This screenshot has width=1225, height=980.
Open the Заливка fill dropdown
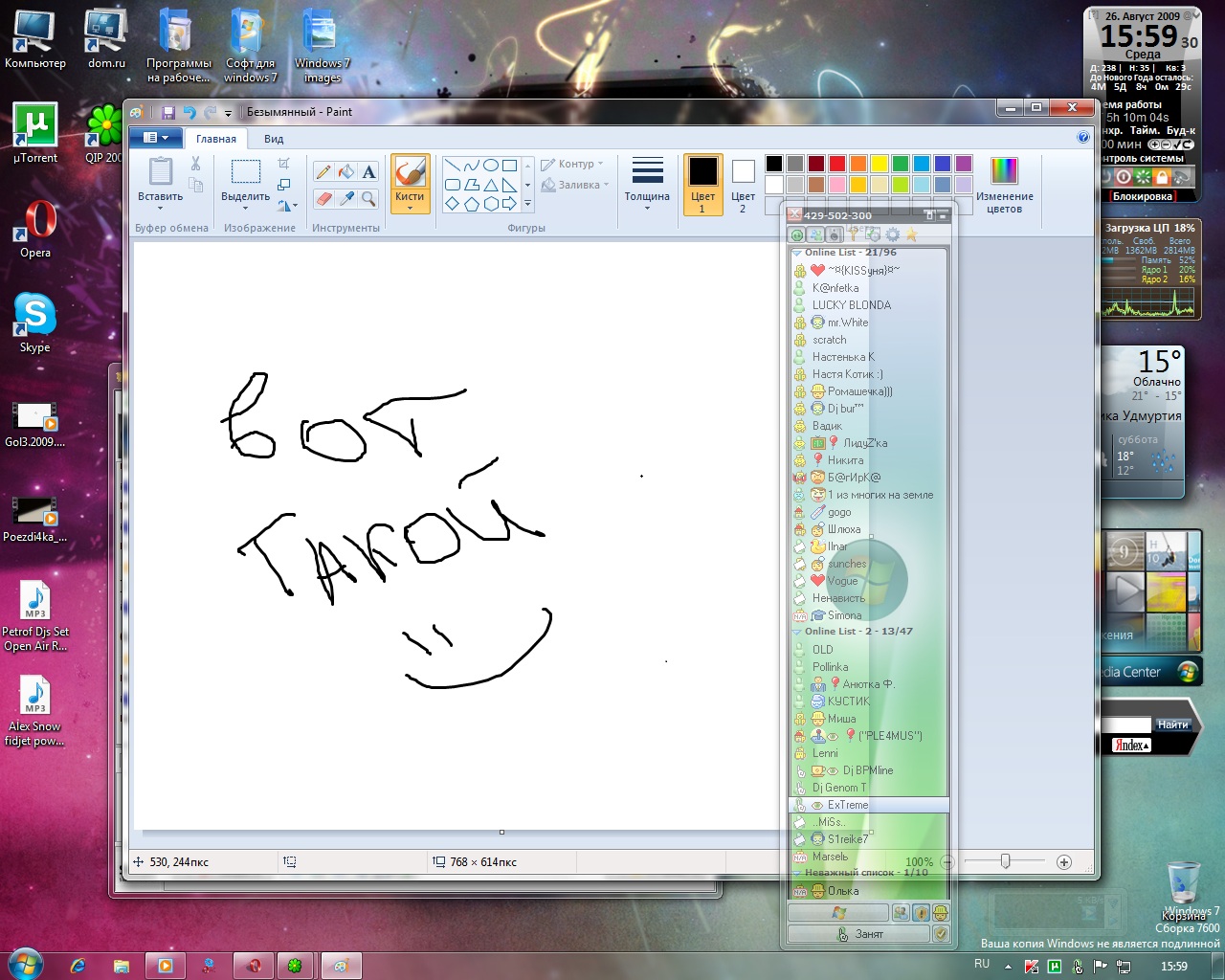pyautogui.click(x=575, y=185)
